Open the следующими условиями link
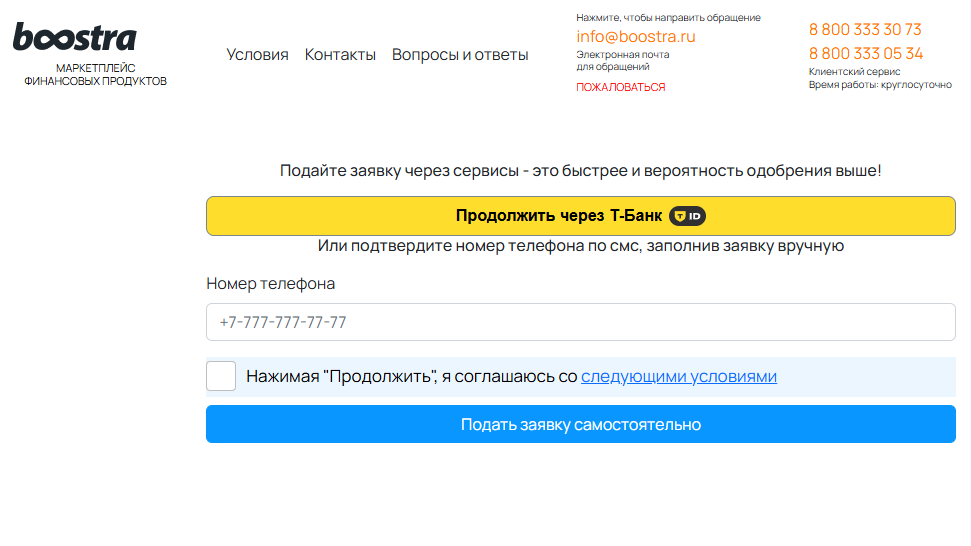Viewport: 971px width, 546px height. click(x=678, y=377)
